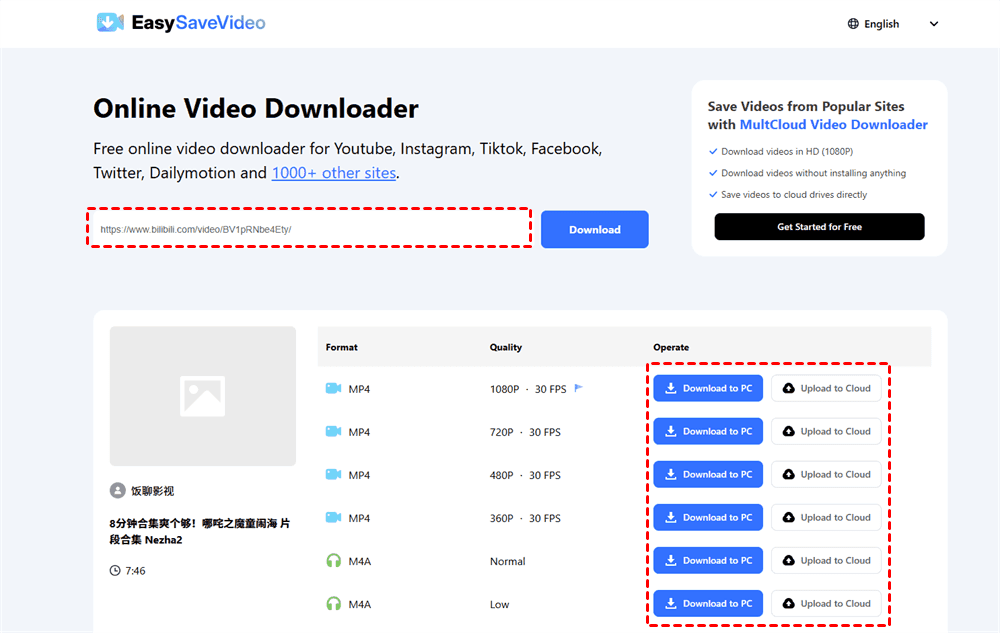Click the 720P · 30 FPS quality text
Image resolution: width=1000 pixels, height=633 pixels.
pos(526,432)
